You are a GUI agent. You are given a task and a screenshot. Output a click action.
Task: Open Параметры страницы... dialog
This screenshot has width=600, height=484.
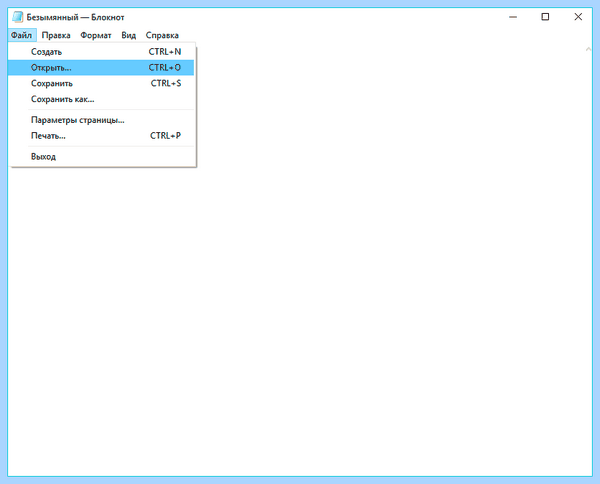point(101,120)
